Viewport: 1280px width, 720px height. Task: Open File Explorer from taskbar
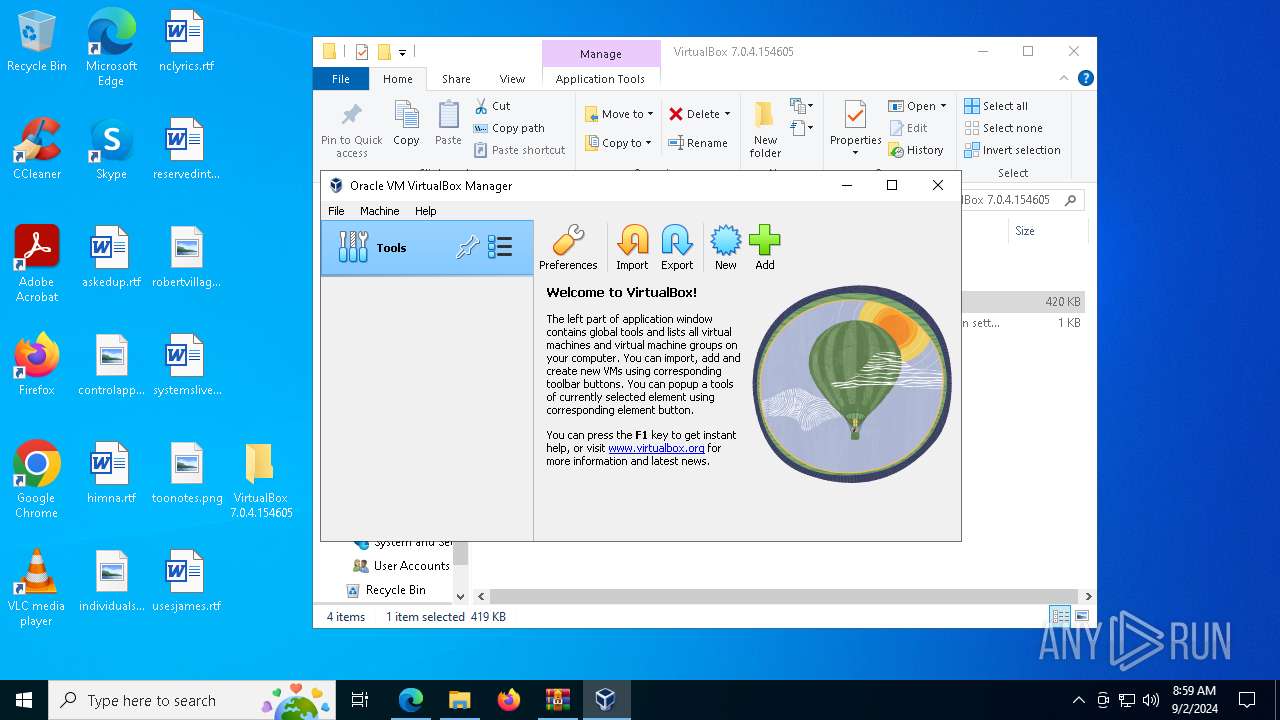tap(459, 700)
